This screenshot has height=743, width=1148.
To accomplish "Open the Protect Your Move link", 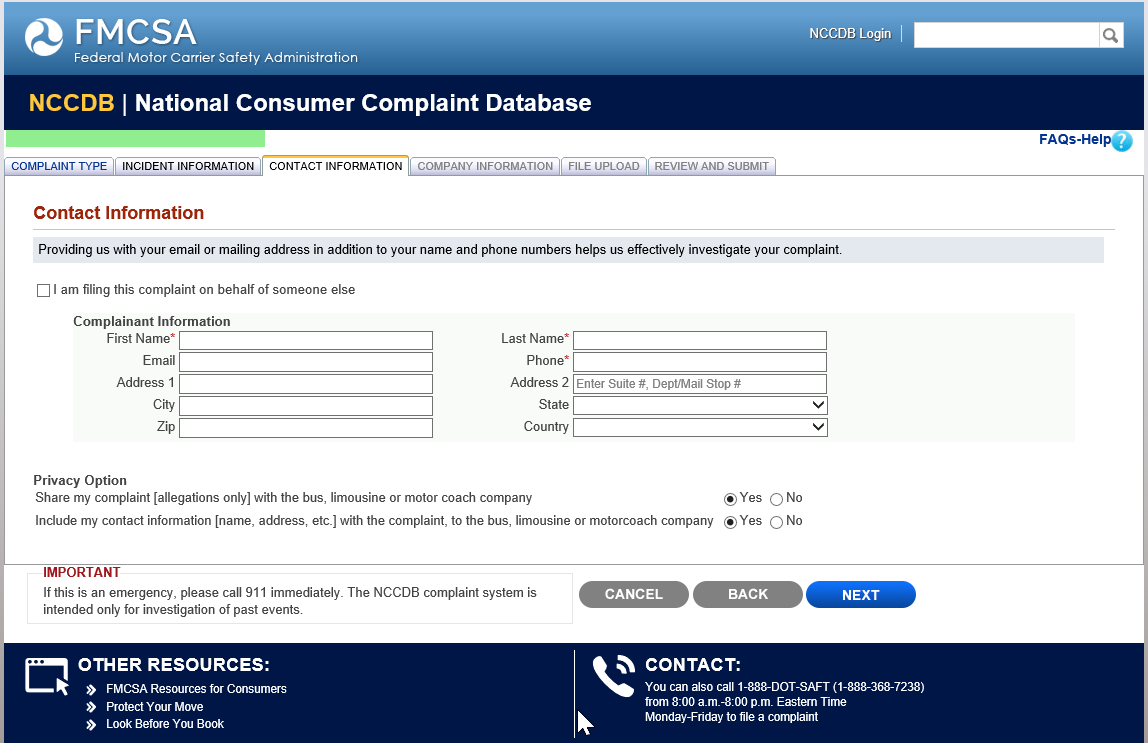I will pos(154,706).
